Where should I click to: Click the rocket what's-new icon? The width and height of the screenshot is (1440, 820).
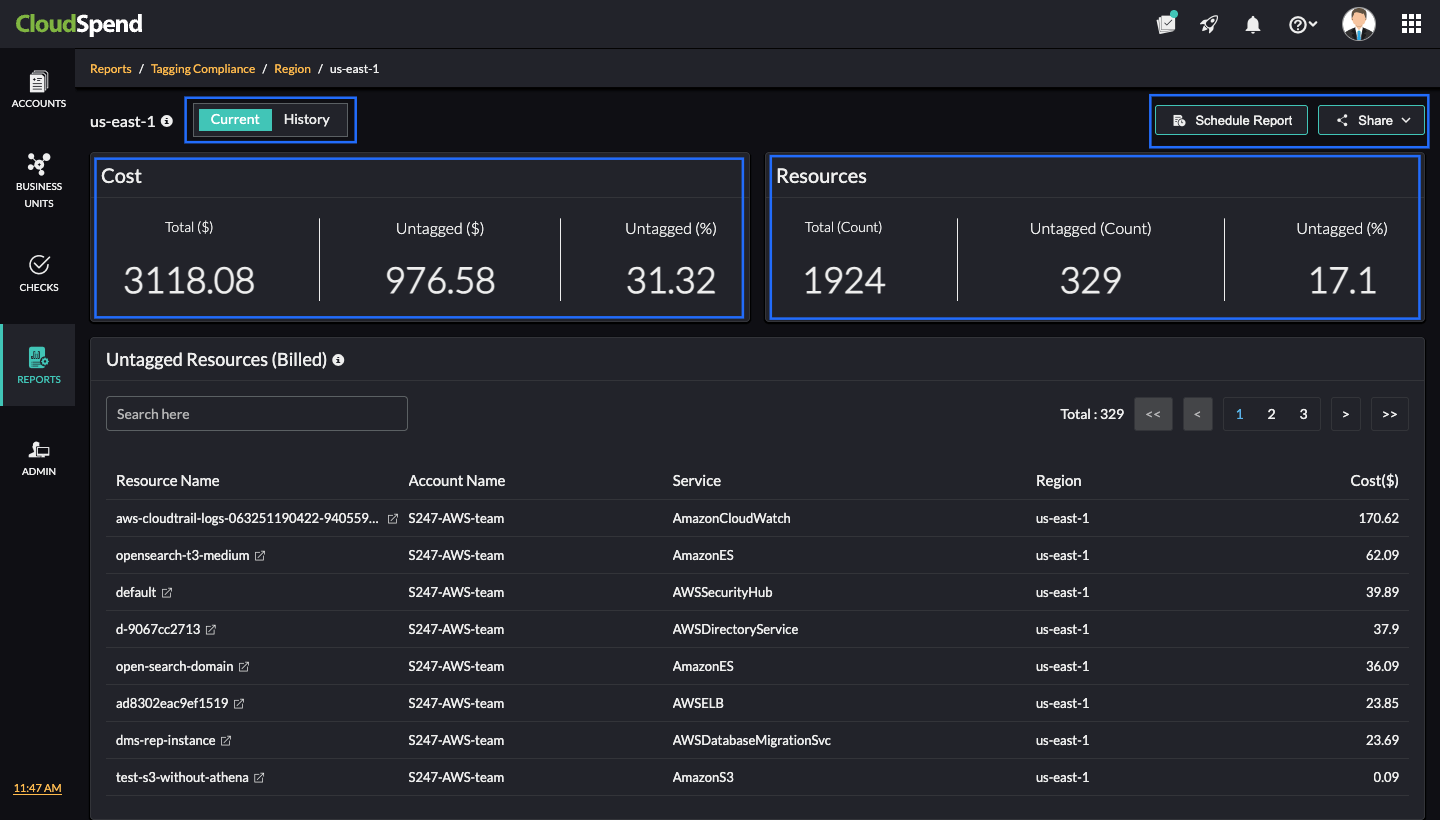point(1209,23)
